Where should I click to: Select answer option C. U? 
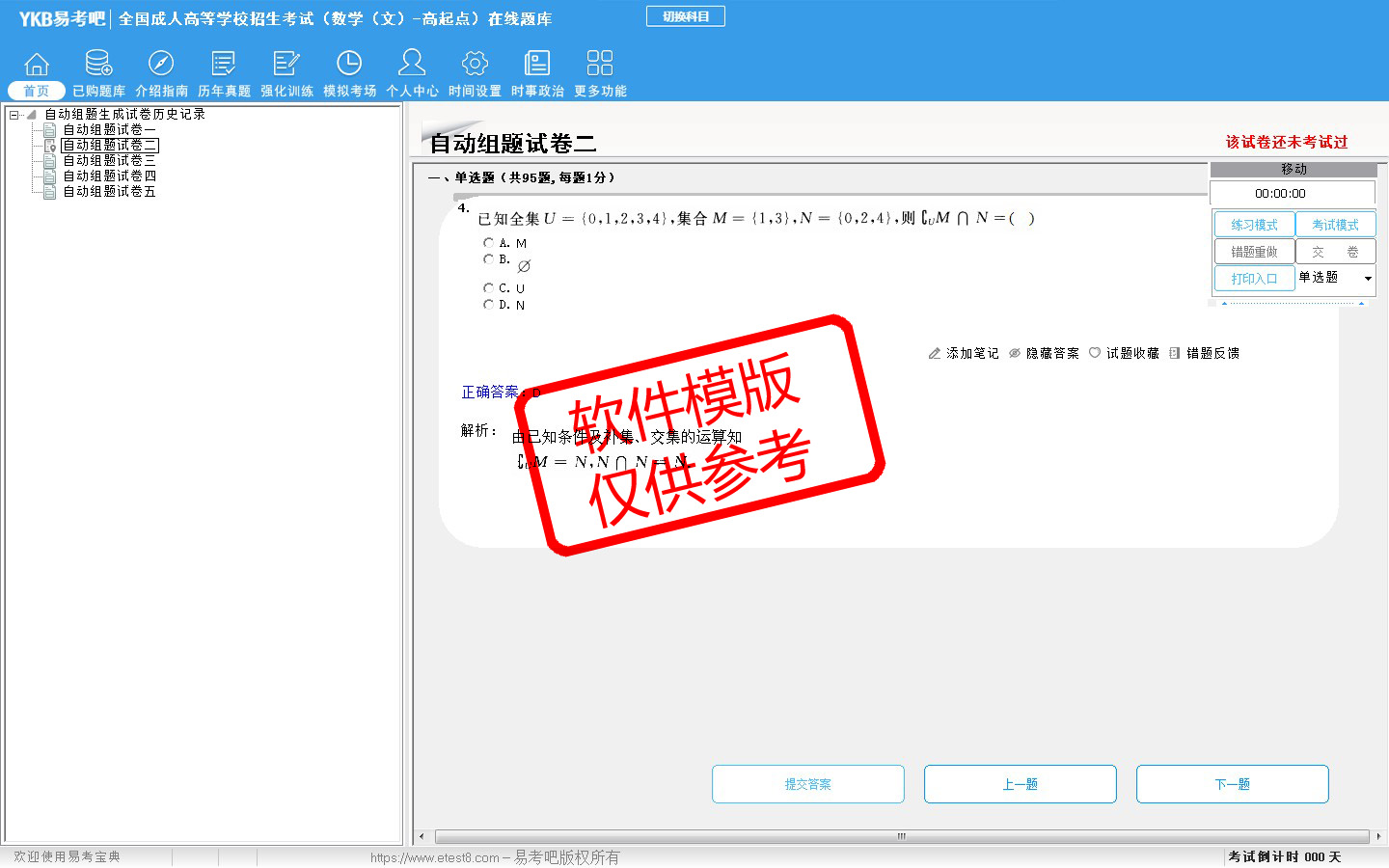click(x=489, y=288)
